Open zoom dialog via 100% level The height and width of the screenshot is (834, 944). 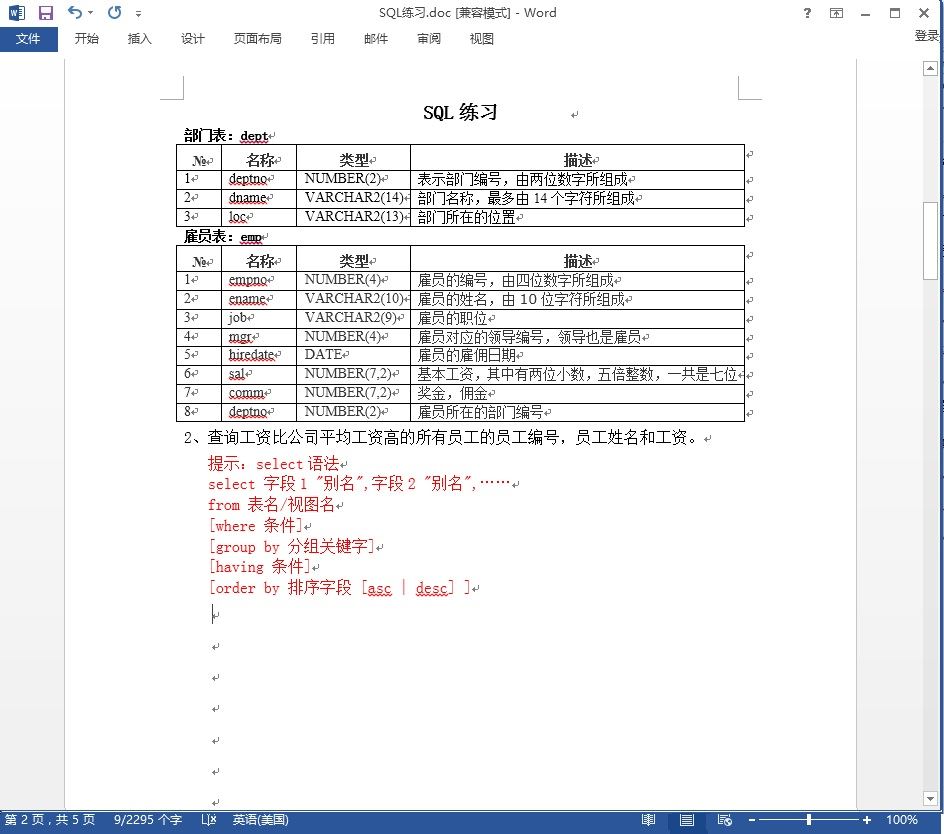[x=902, y=820]
